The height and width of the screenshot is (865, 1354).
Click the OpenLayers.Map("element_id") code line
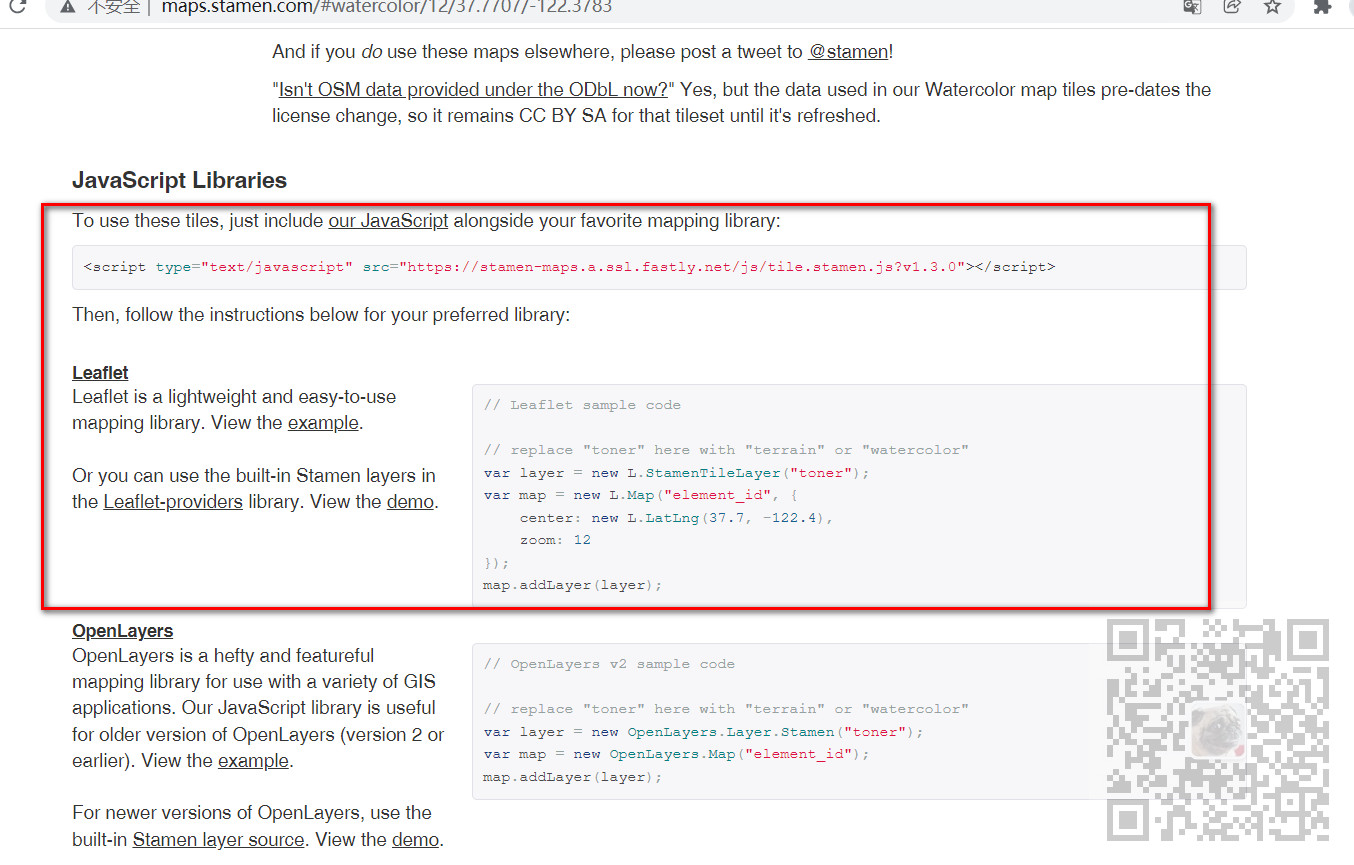tap(677, 753)
